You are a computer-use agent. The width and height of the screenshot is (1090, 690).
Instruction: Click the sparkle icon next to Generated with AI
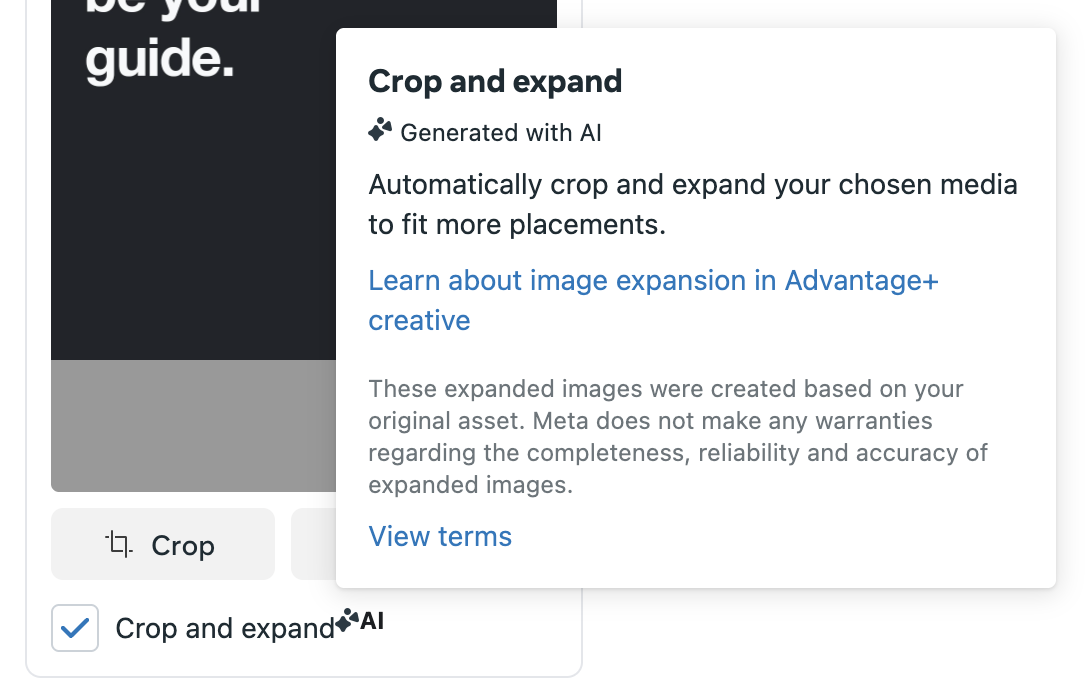[x=380, y=131]
